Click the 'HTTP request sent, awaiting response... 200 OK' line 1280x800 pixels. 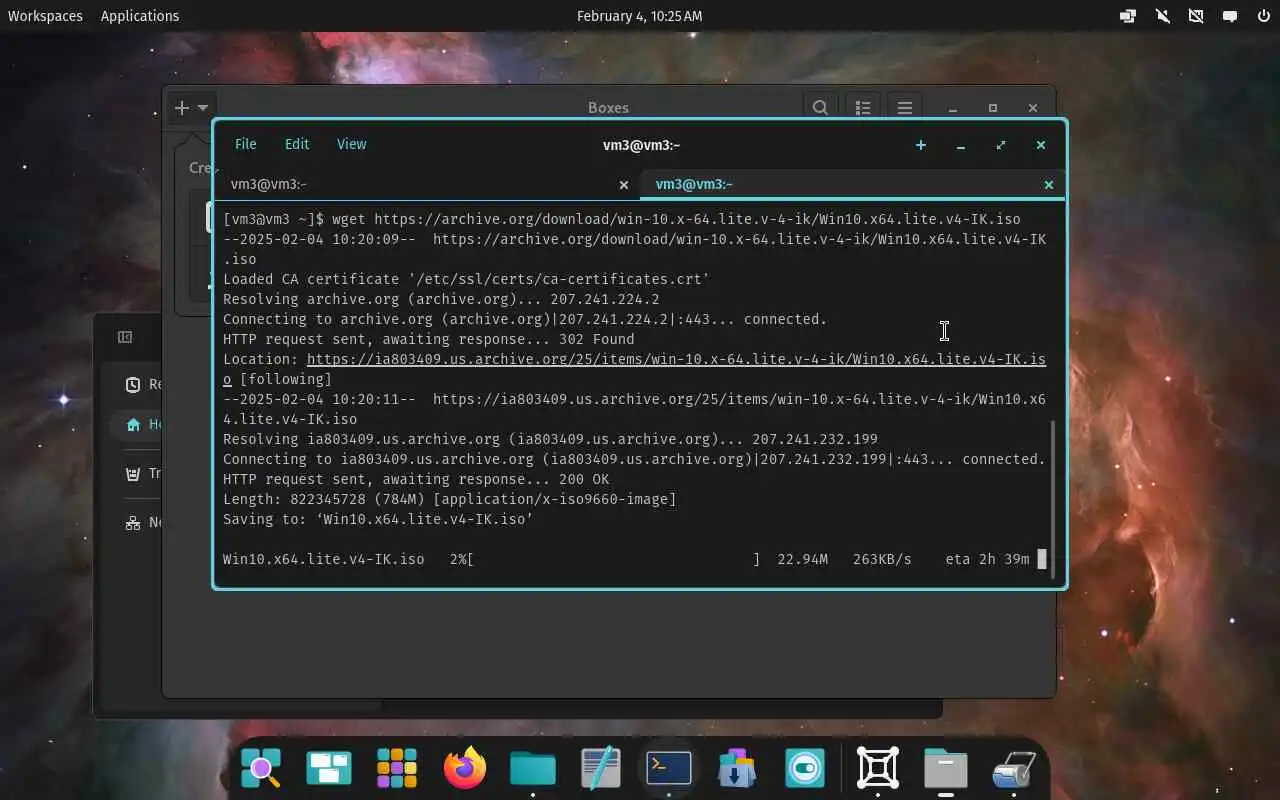click(416, 479)
